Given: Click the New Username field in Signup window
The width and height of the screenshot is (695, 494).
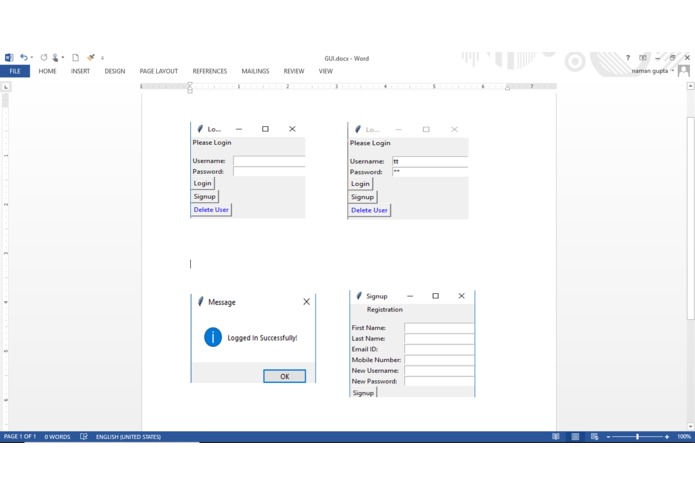Looking at the screenshot, I should point(439,370).
